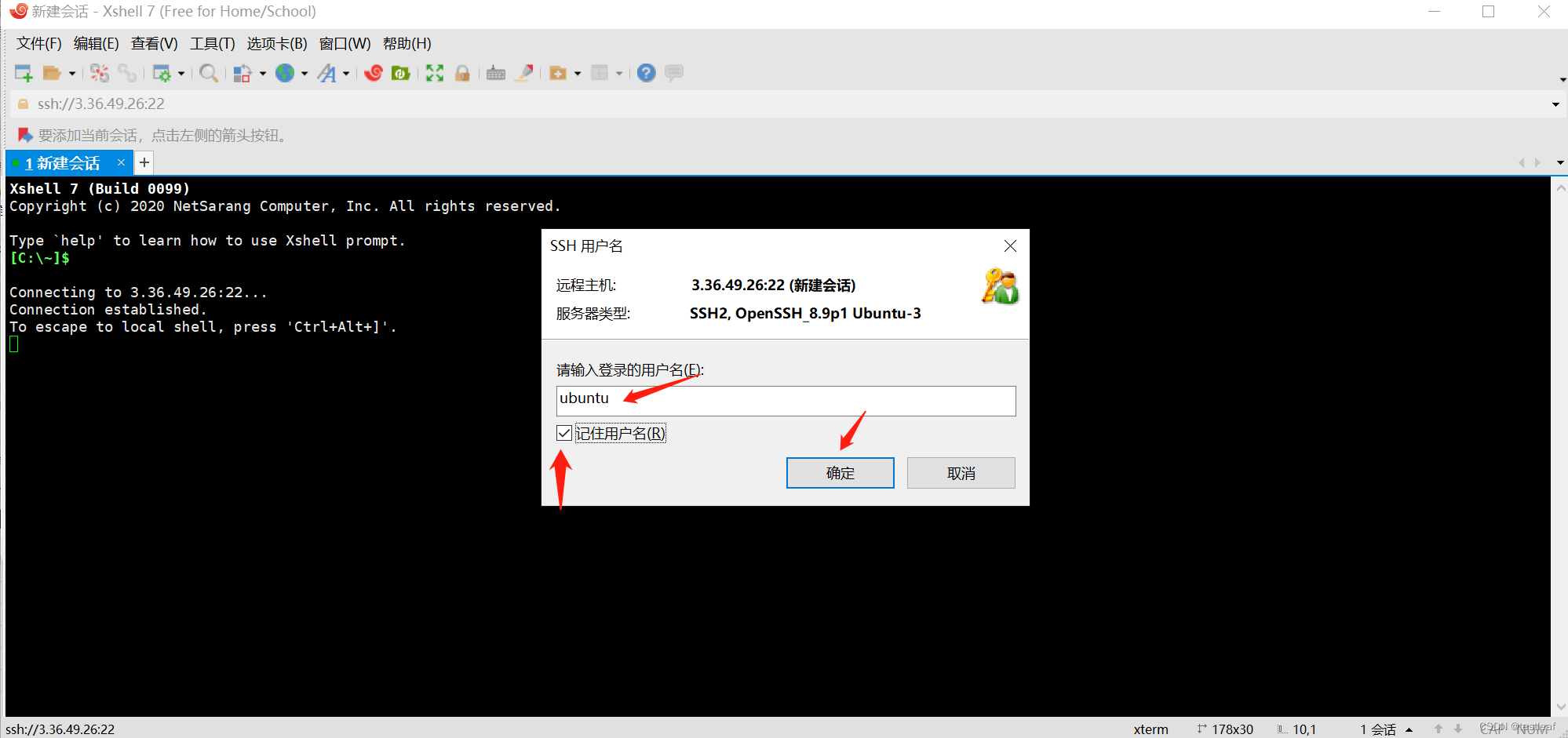
Task: Click the New Session toolbar icon
Action: coord(24,73)
